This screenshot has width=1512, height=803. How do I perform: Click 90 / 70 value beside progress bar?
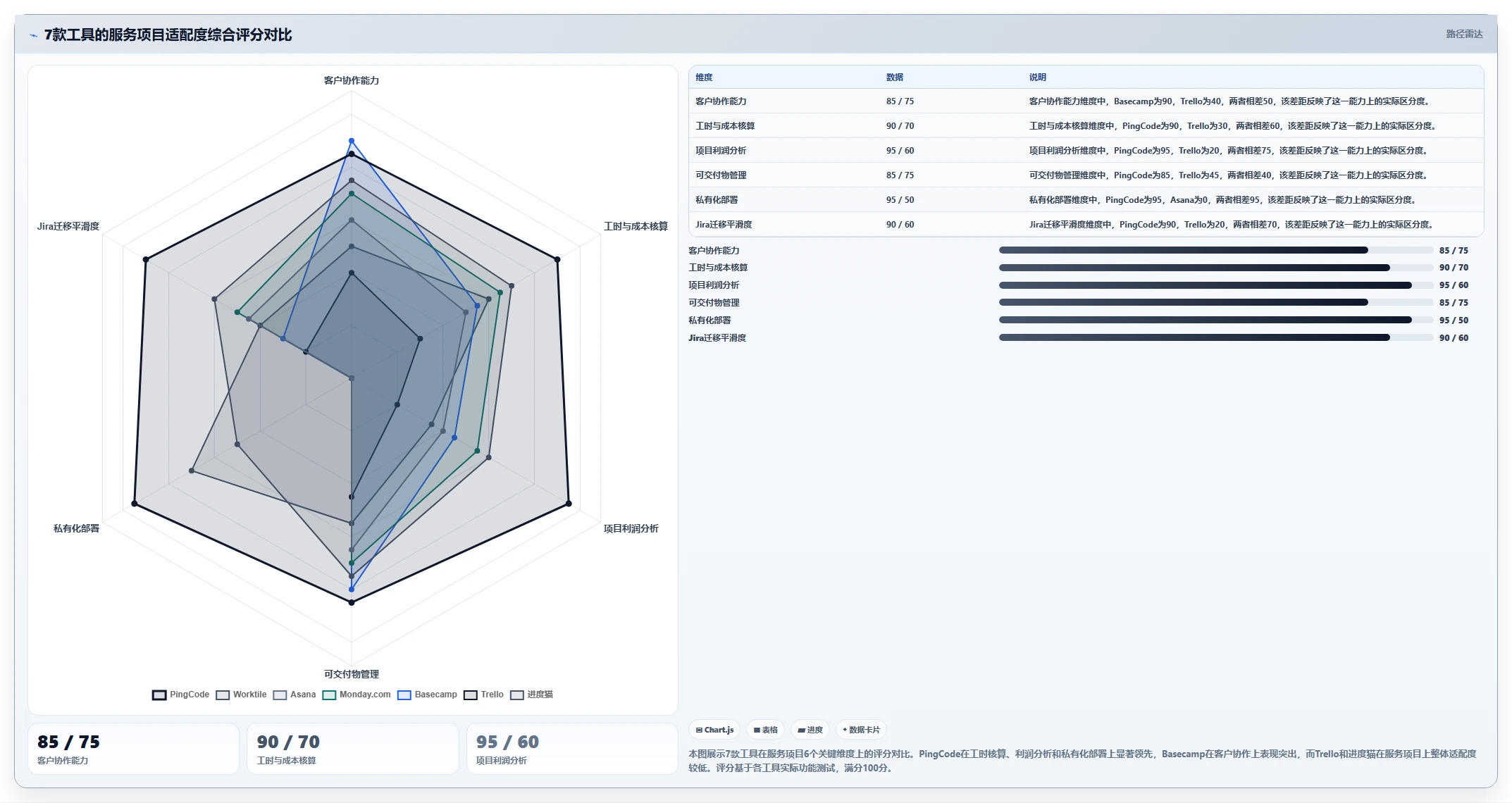[1454, 268]
